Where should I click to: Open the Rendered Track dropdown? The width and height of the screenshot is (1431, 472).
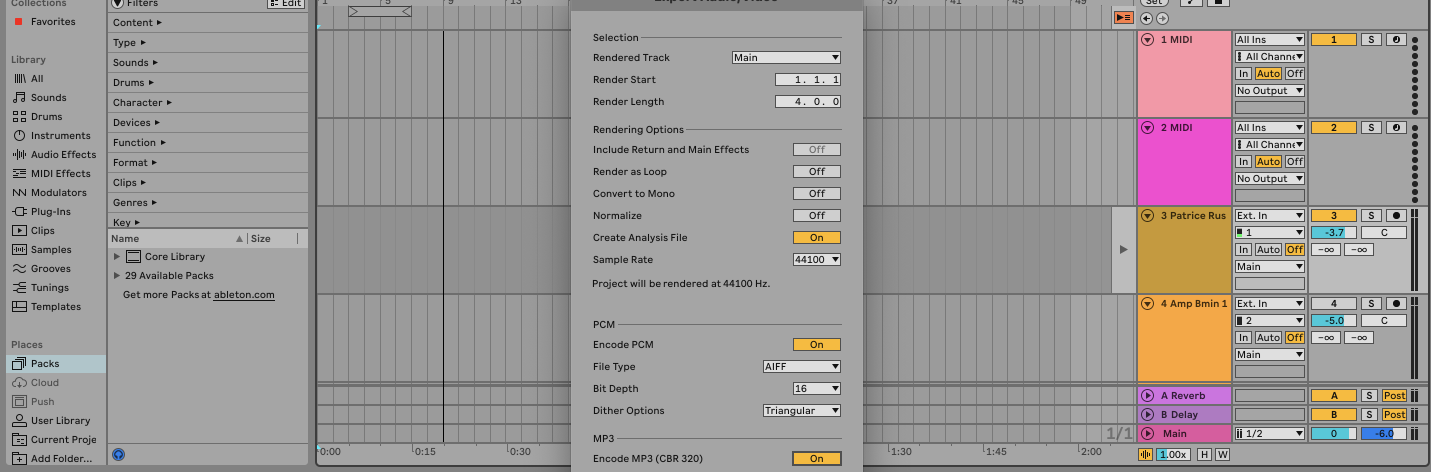(x=786, y=57)
